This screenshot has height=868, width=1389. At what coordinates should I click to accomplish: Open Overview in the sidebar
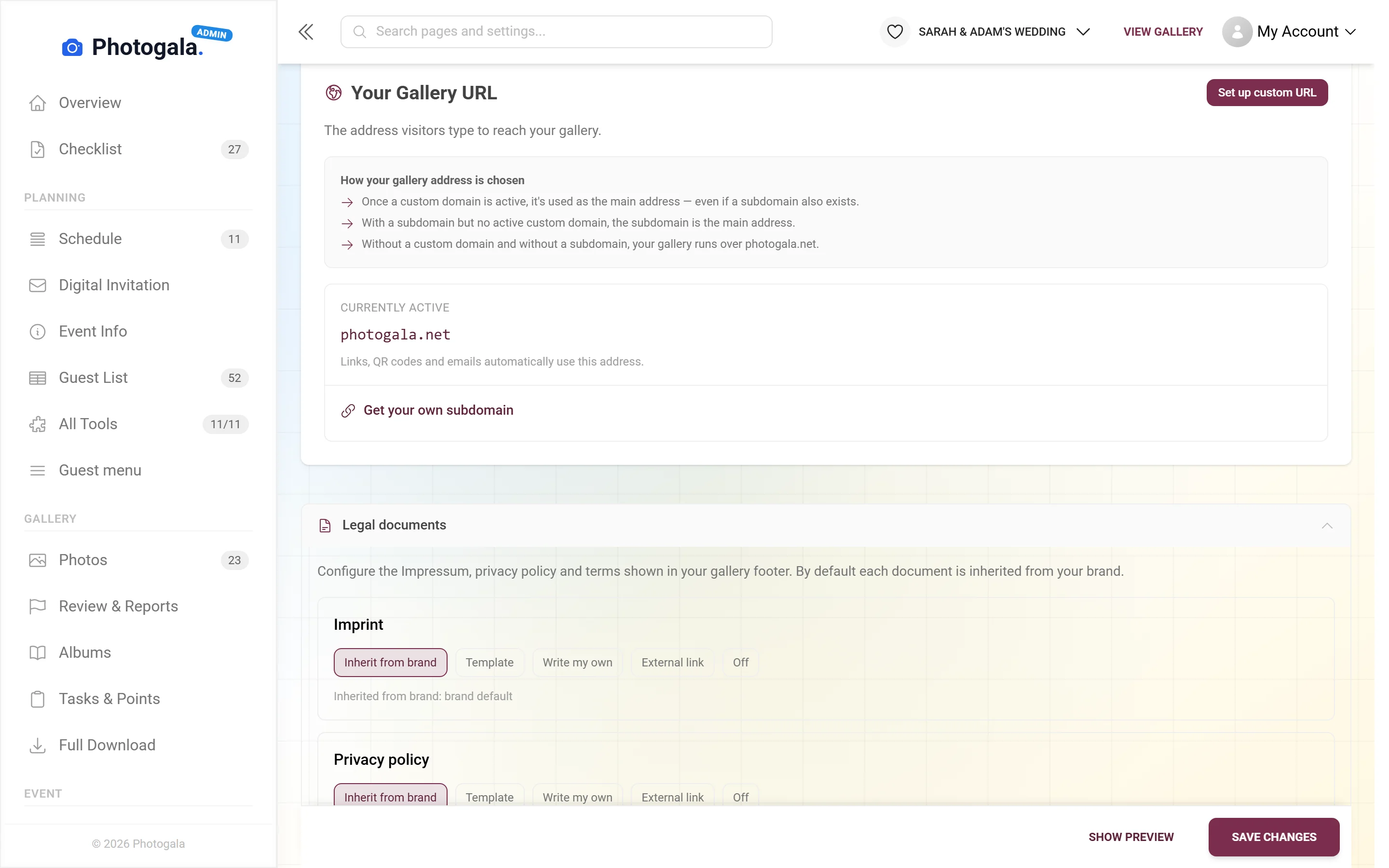click(x=138, y=103)
